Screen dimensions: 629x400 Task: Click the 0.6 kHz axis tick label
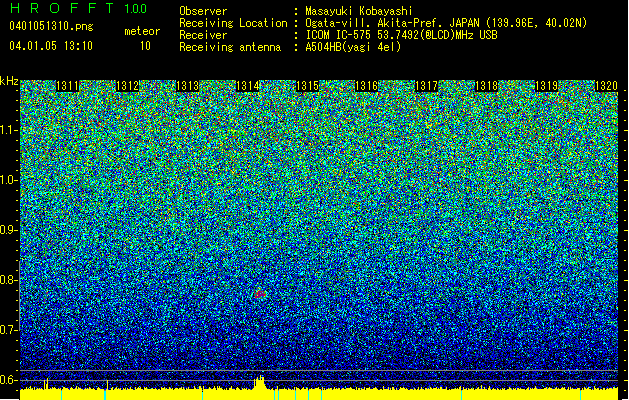8,380
